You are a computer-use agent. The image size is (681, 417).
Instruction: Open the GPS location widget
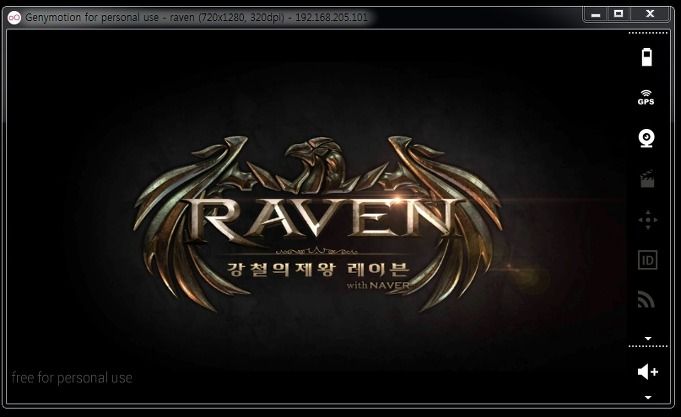[646, 97]
